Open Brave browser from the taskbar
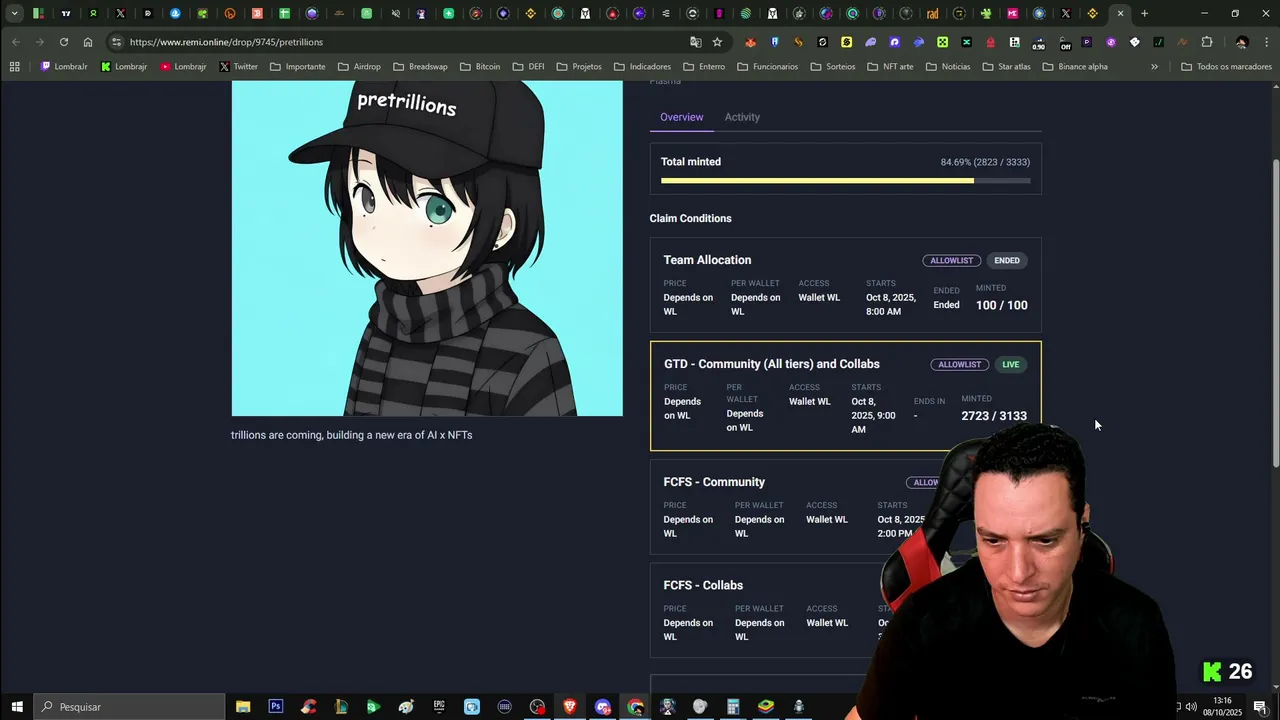 pos(570,707)
